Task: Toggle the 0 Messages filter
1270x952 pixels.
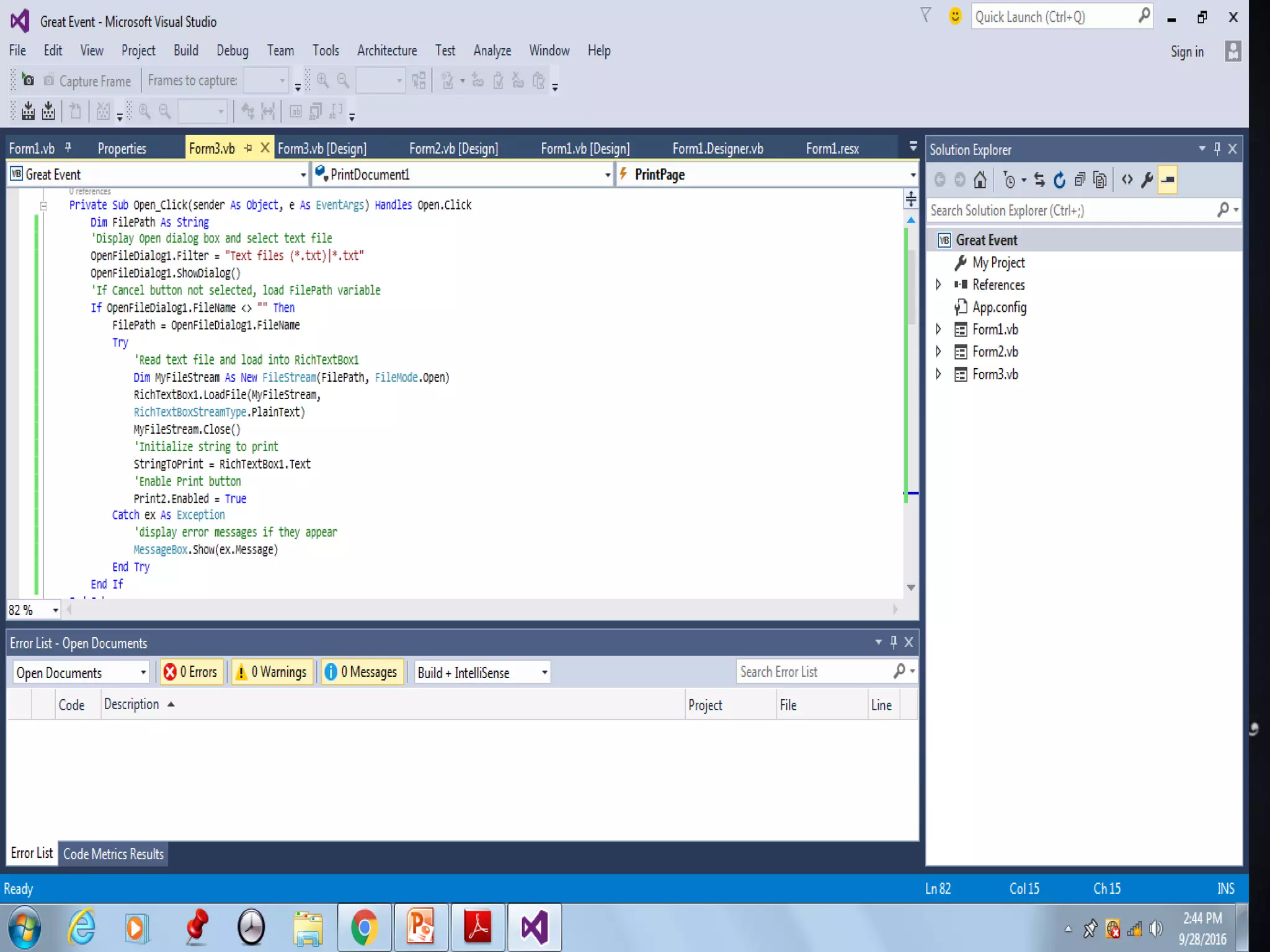Action: [362, 672]
